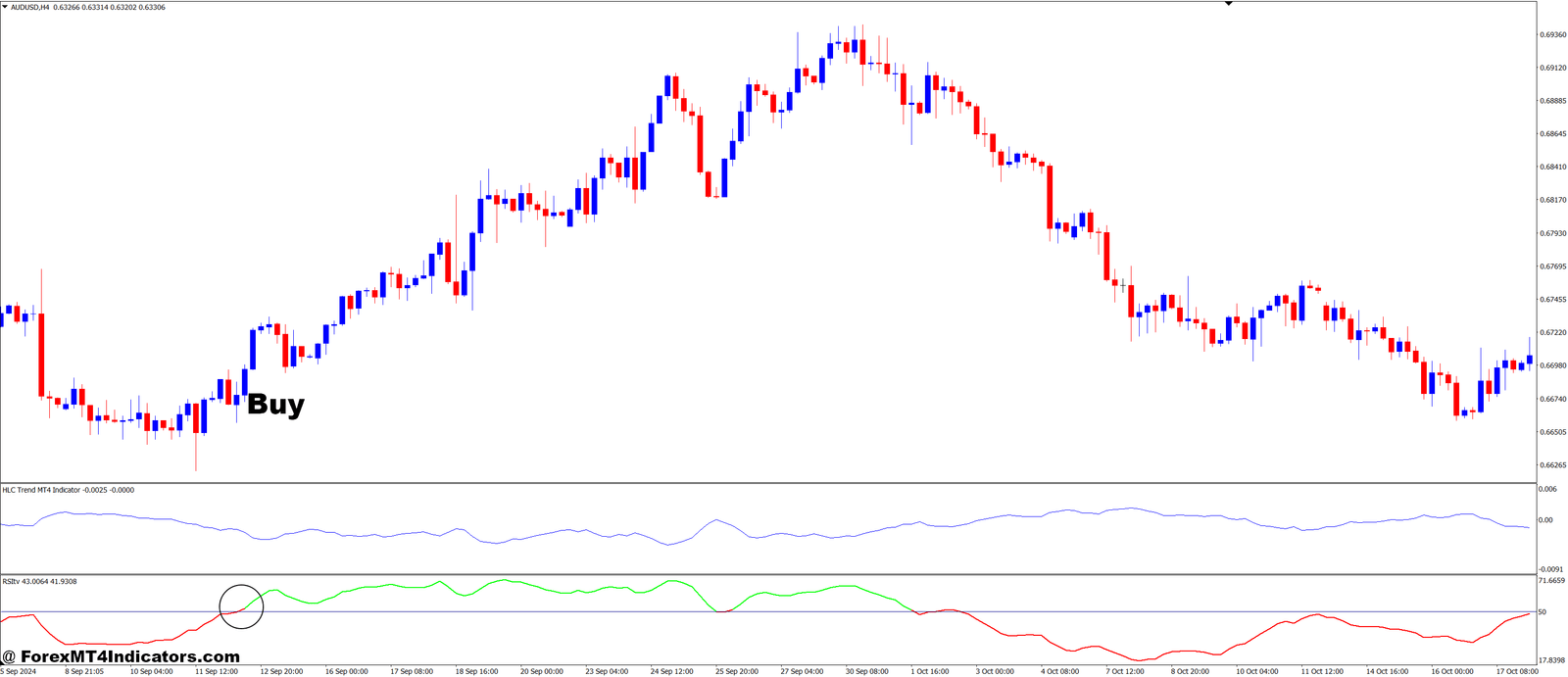
Task: Click the 0.006 HLC Trend scale value
Action: tap(1547, 489)
